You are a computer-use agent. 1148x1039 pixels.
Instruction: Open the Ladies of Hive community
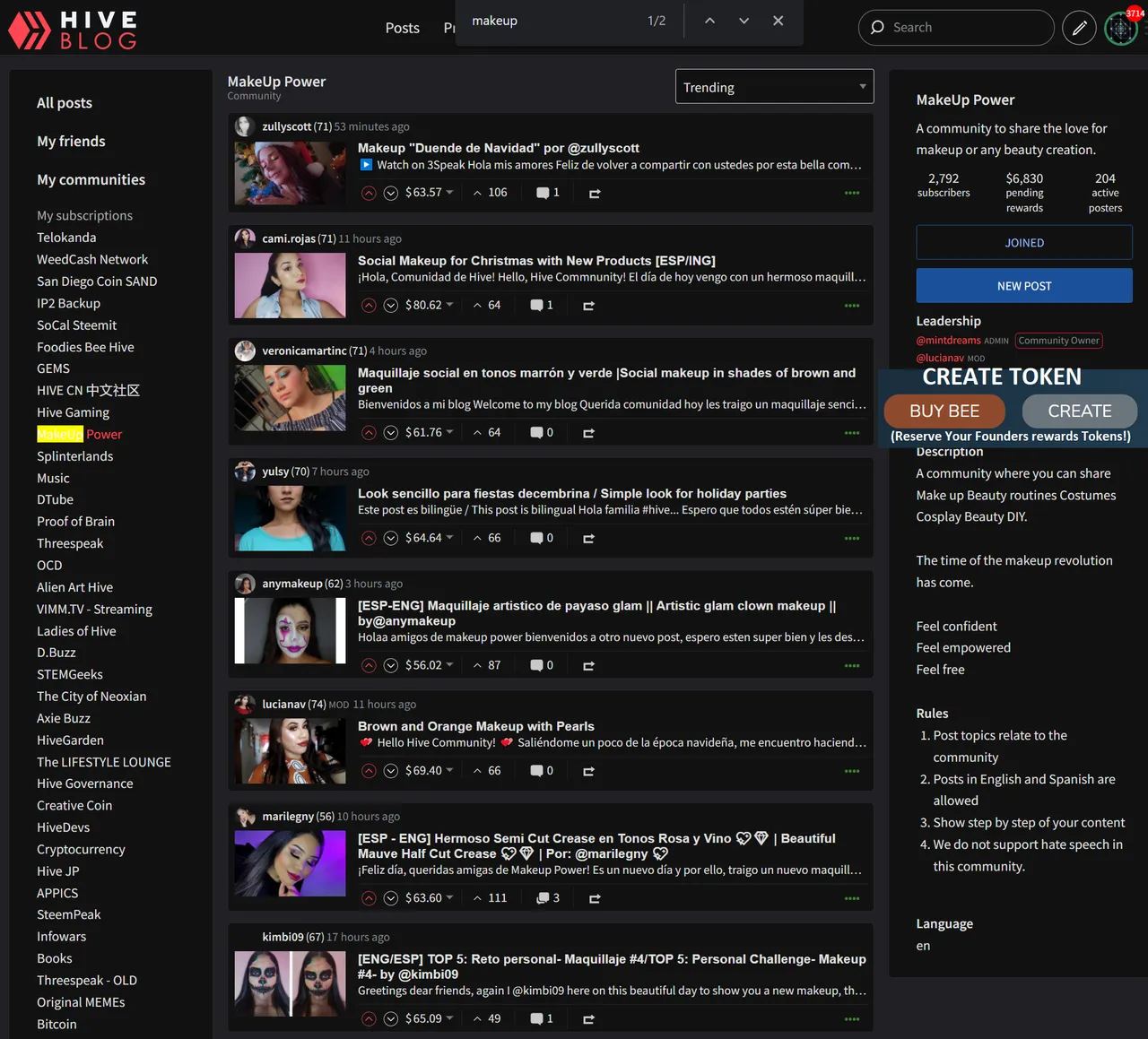pyautogui.click(x=76, y=631)
